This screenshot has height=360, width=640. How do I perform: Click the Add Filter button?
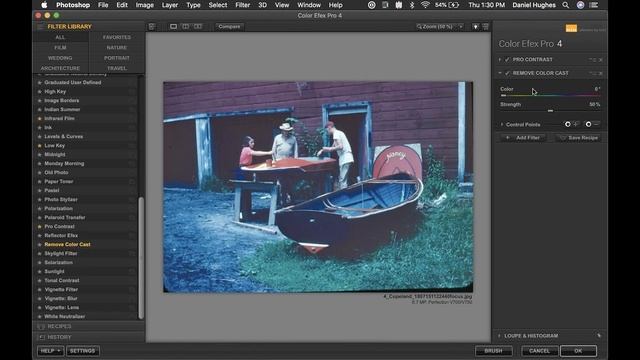[524, 138]
